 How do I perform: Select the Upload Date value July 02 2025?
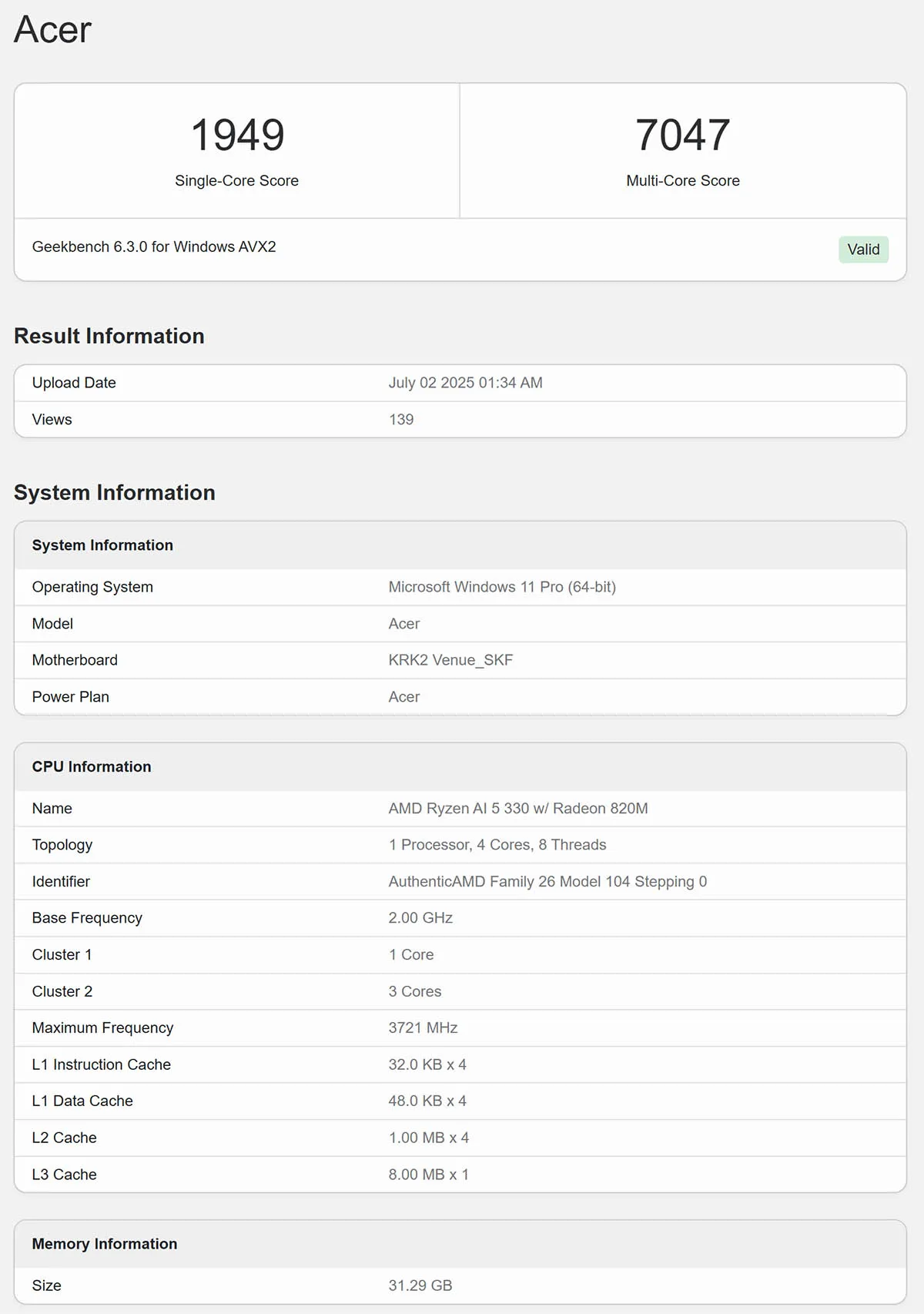[465, 383]
